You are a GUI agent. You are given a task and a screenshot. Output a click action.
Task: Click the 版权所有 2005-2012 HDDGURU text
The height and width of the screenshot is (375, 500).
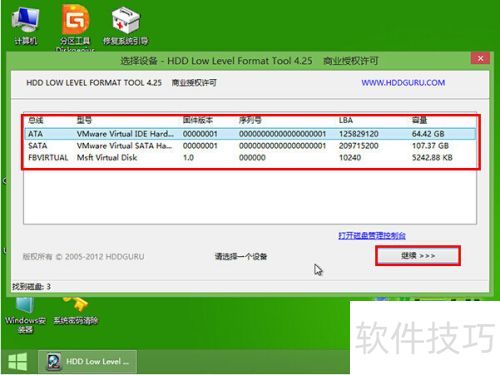point(83,257)
